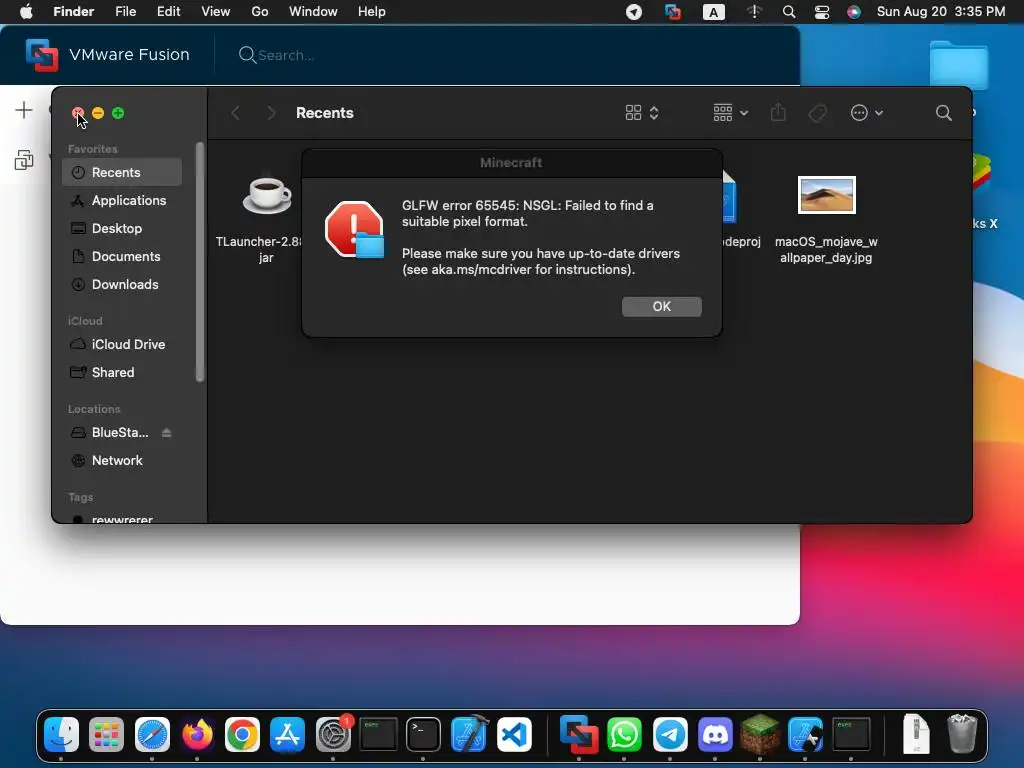Open the View menu
1024x768 pixels.
tap(216, 12)
